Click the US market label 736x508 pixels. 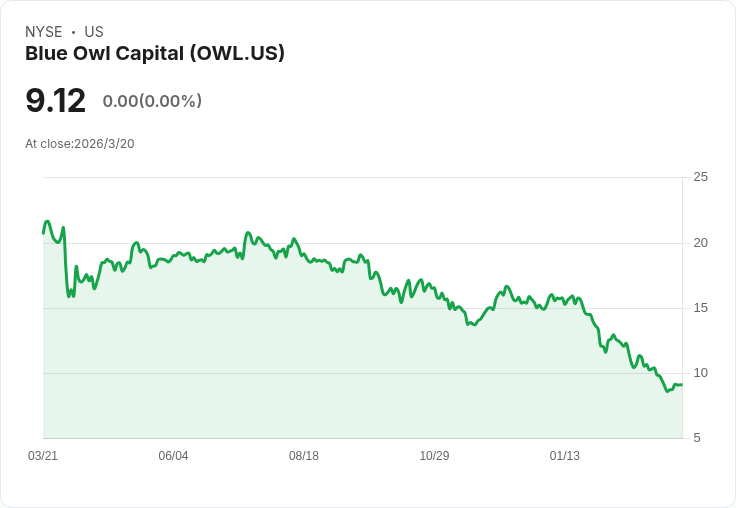tap(94, 32)
